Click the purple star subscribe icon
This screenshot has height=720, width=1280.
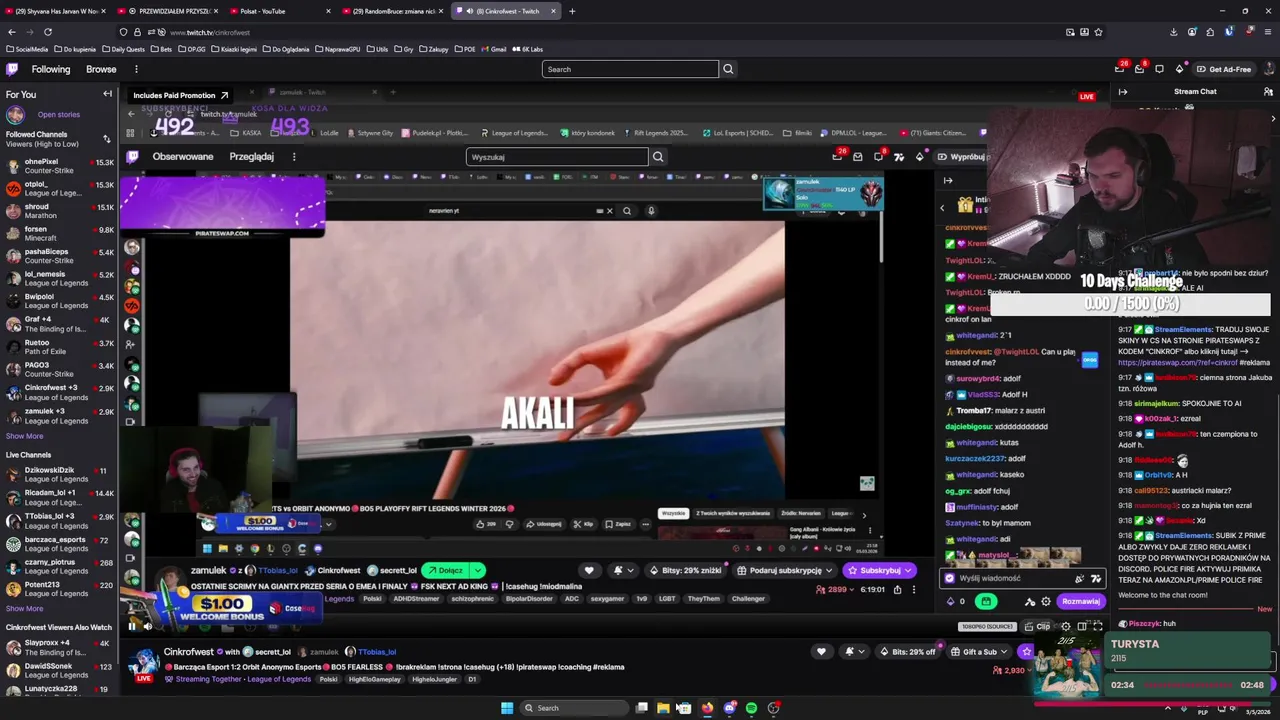[1026, 652]
